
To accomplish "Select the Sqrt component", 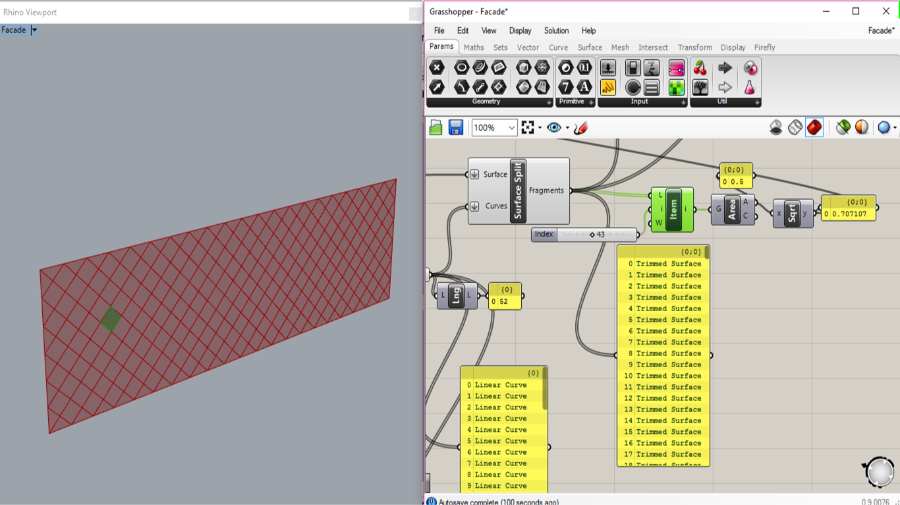I will pos(793,213).
